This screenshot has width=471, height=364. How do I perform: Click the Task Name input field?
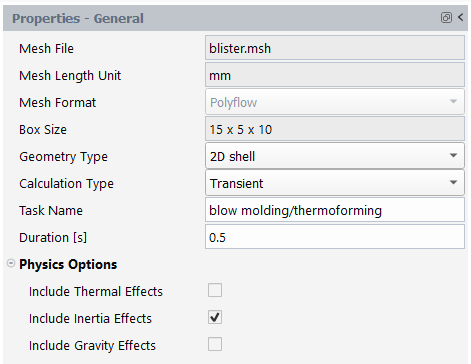[335, 210]
